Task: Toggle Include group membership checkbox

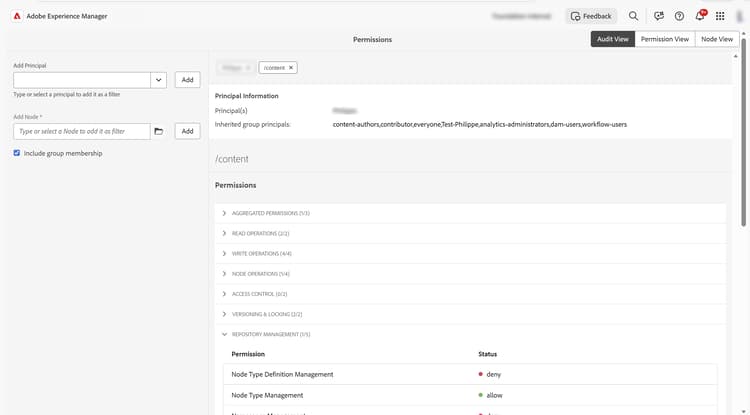Action: tap(17, 153)
